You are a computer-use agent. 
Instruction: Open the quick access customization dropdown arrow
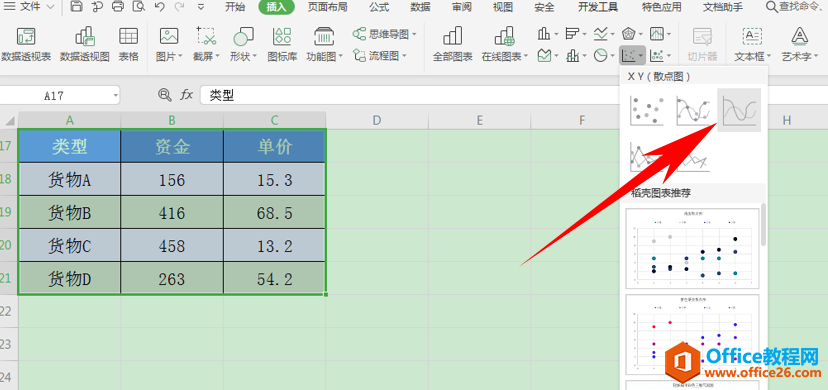(201, 7)
